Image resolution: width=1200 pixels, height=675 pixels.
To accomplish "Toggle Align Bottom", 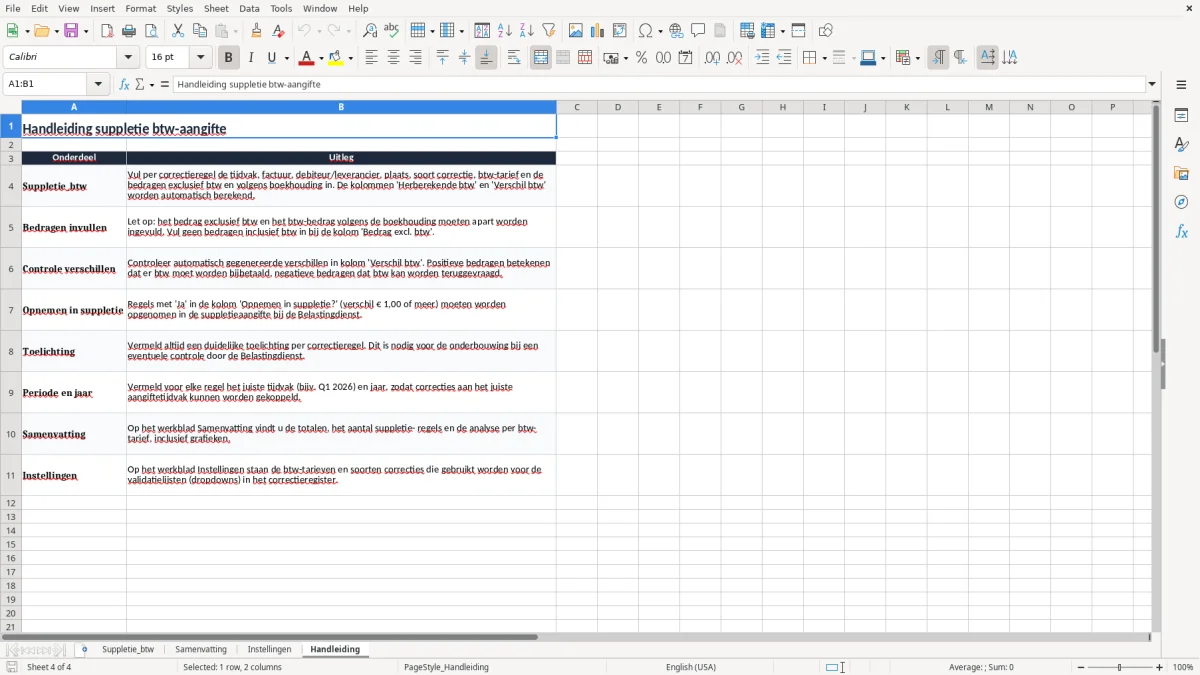I will [486, 58].
